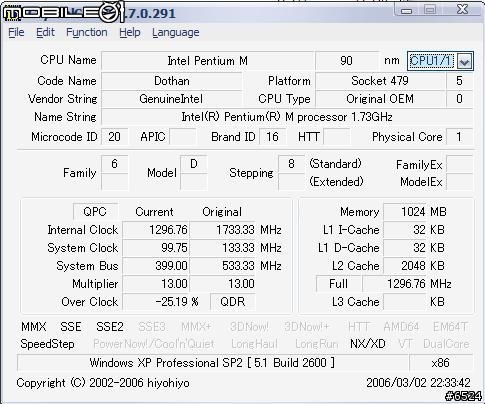
Task: Click the empty L3 Cache field
Action: pos(405,302)
